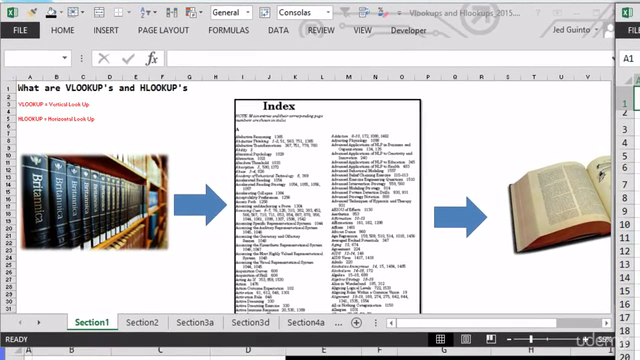Switch to Page Layout view in status bar

click(x=466, y=339)
